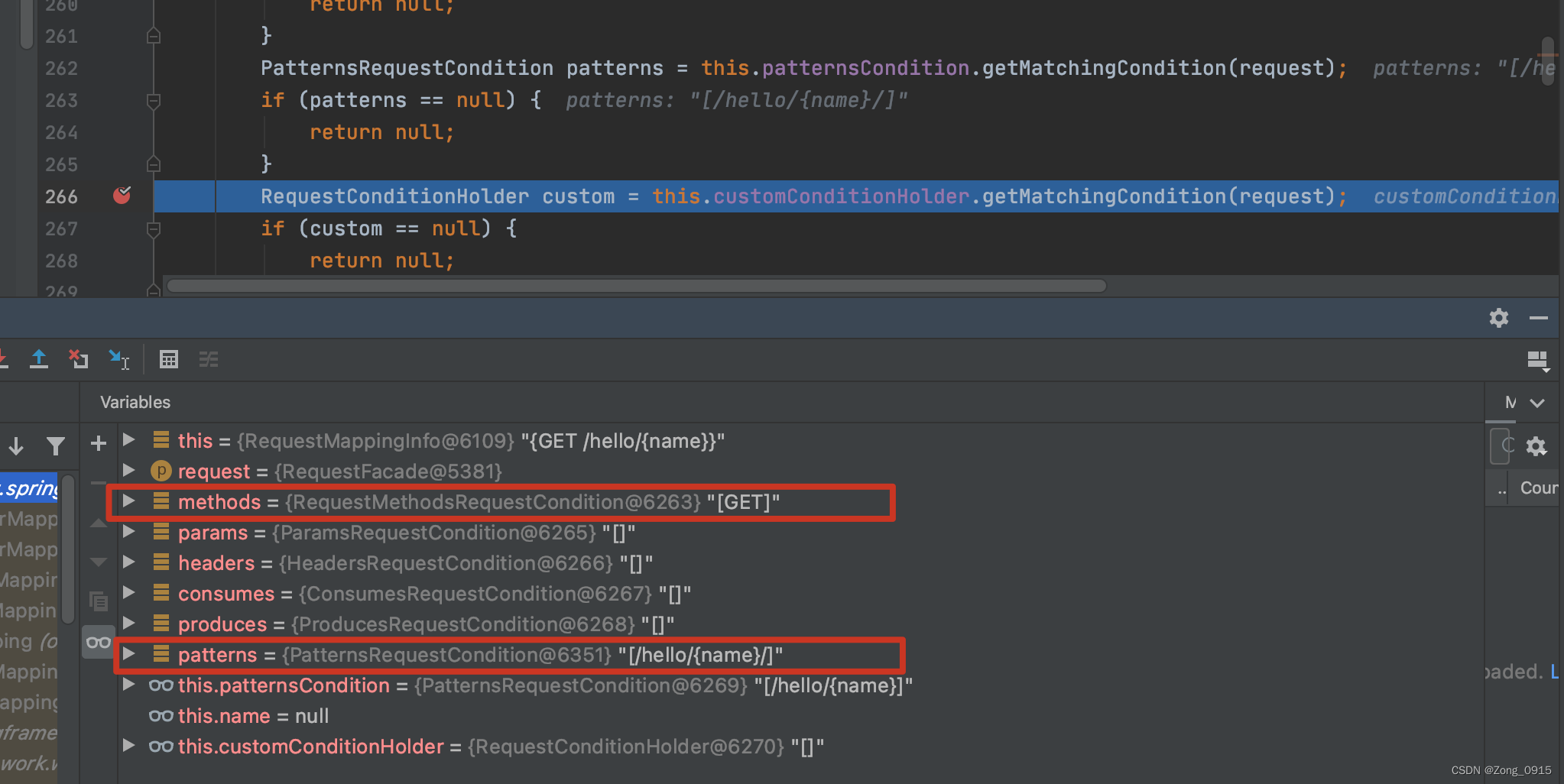
Task: Open the Evaluate Expression calculator icon
Action: point(169,359)
